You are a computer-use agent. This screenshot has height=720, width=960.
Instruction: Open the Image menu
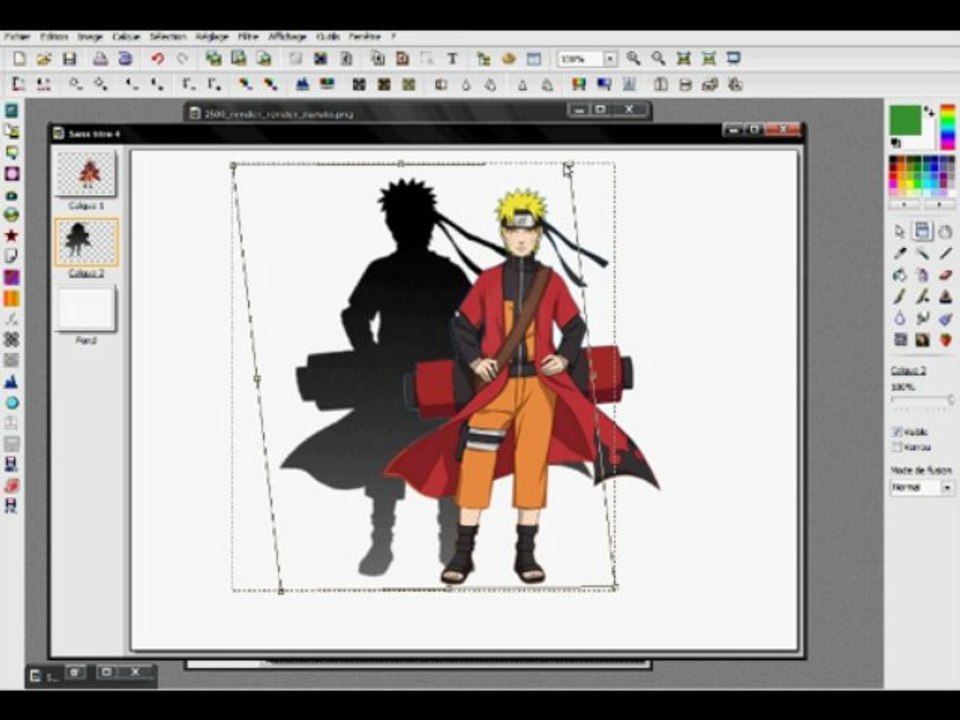pyautogui.click(x=90, y=37)
